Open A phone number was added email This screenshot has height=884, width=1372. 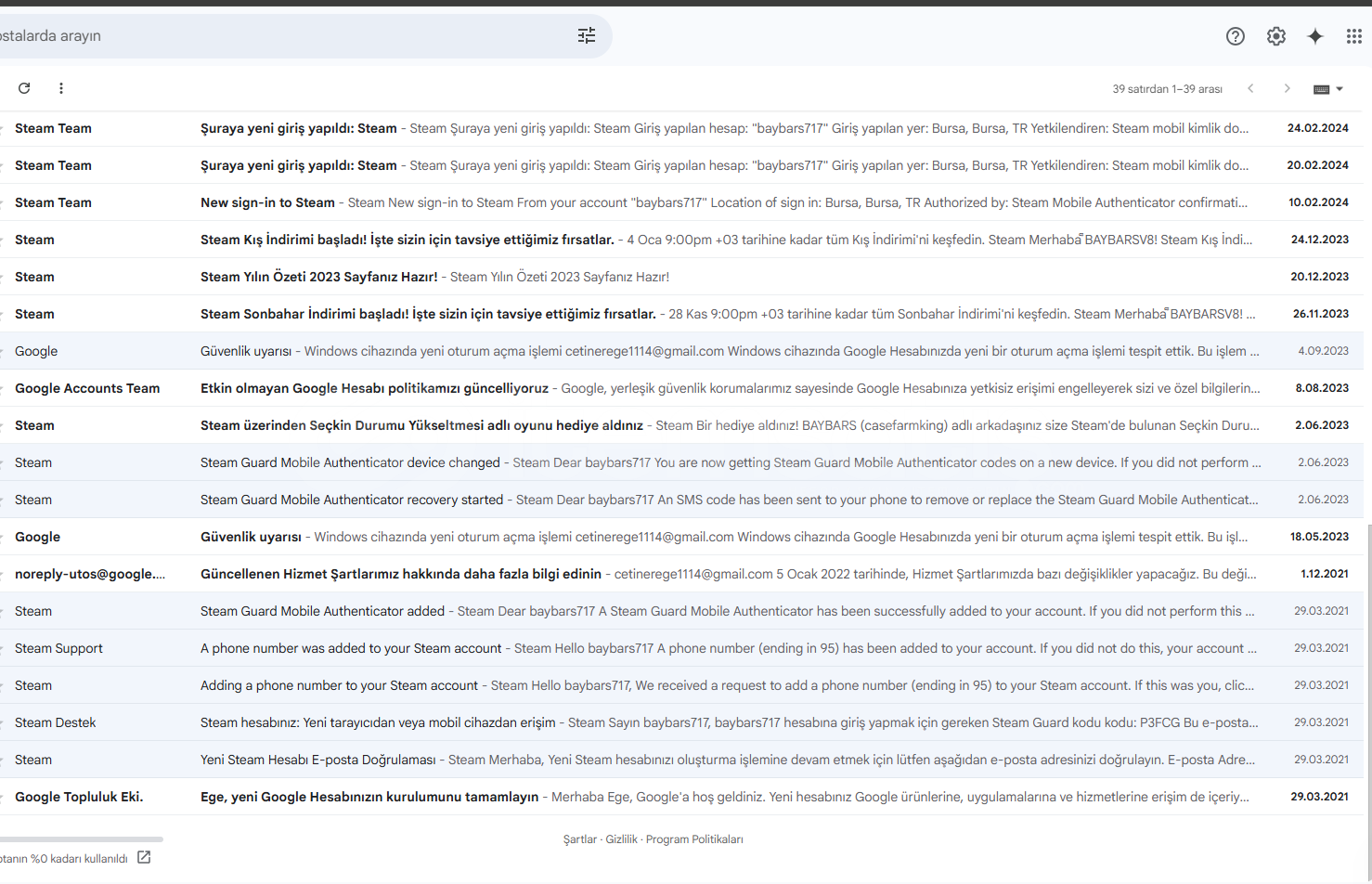(681, 648)
